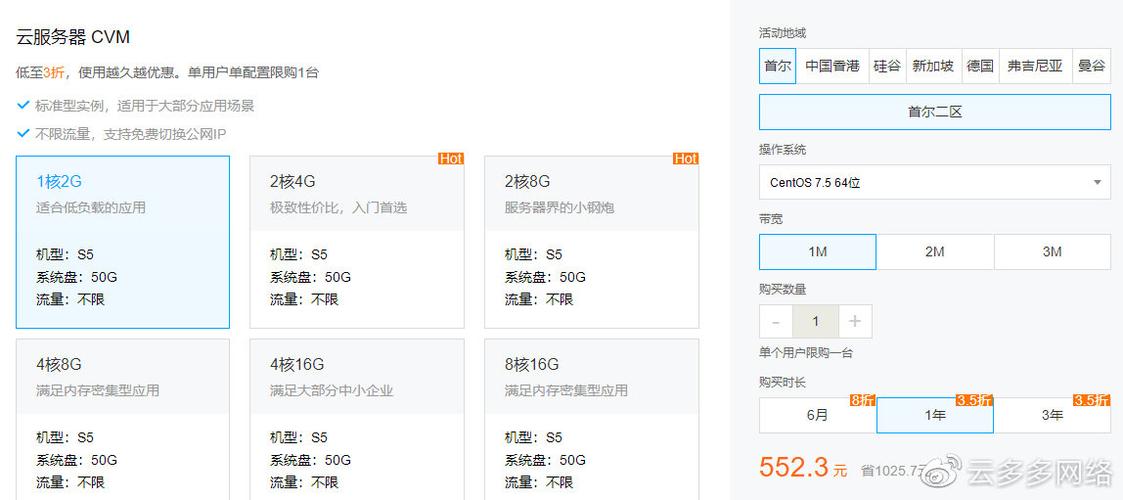This screenshot has width=1123, height=500.
Task: Select the 中国香港 region option
Action: coord(832,66)
